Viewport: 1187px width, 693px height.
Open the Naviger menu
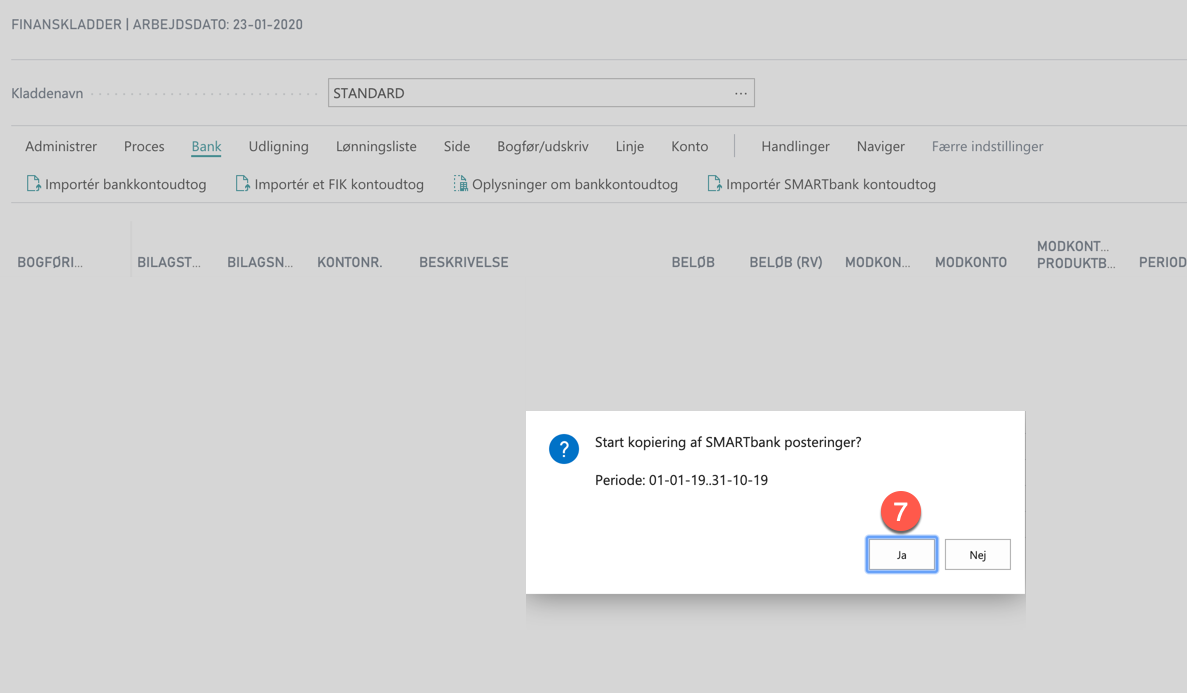pos(880,146)
